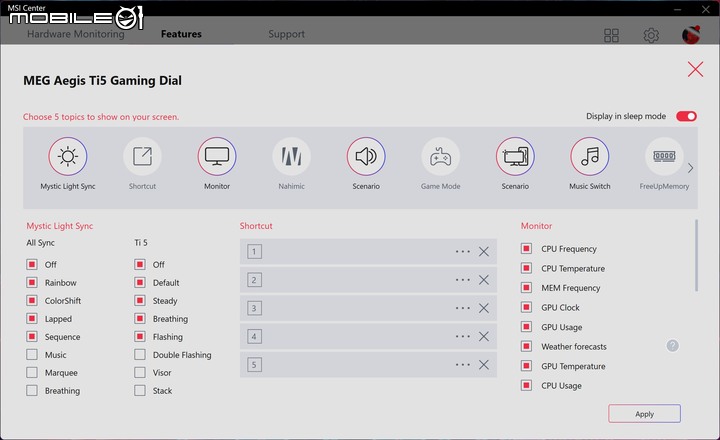Select the devices Scenario topic icon
The height and width of the screenshot is (440, 720).
[515, 157]
